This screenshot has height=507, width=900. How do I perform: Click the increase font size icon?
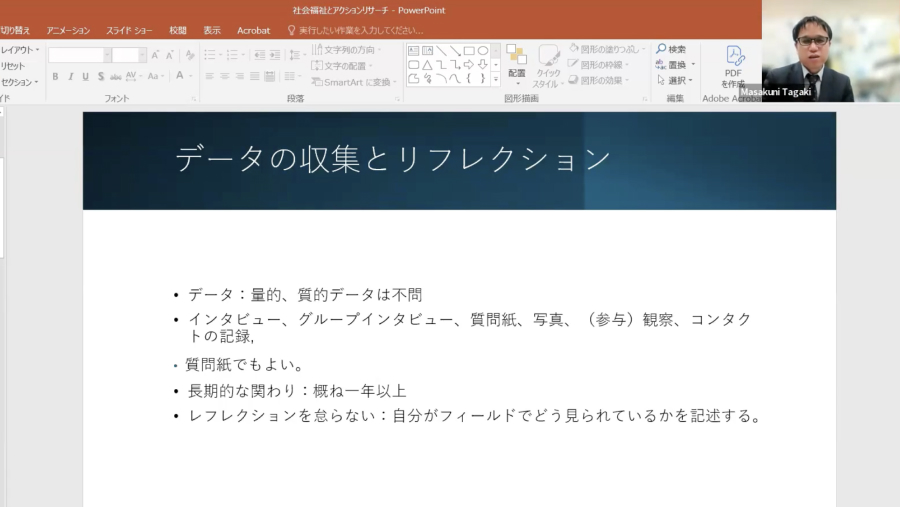[155, 55]
